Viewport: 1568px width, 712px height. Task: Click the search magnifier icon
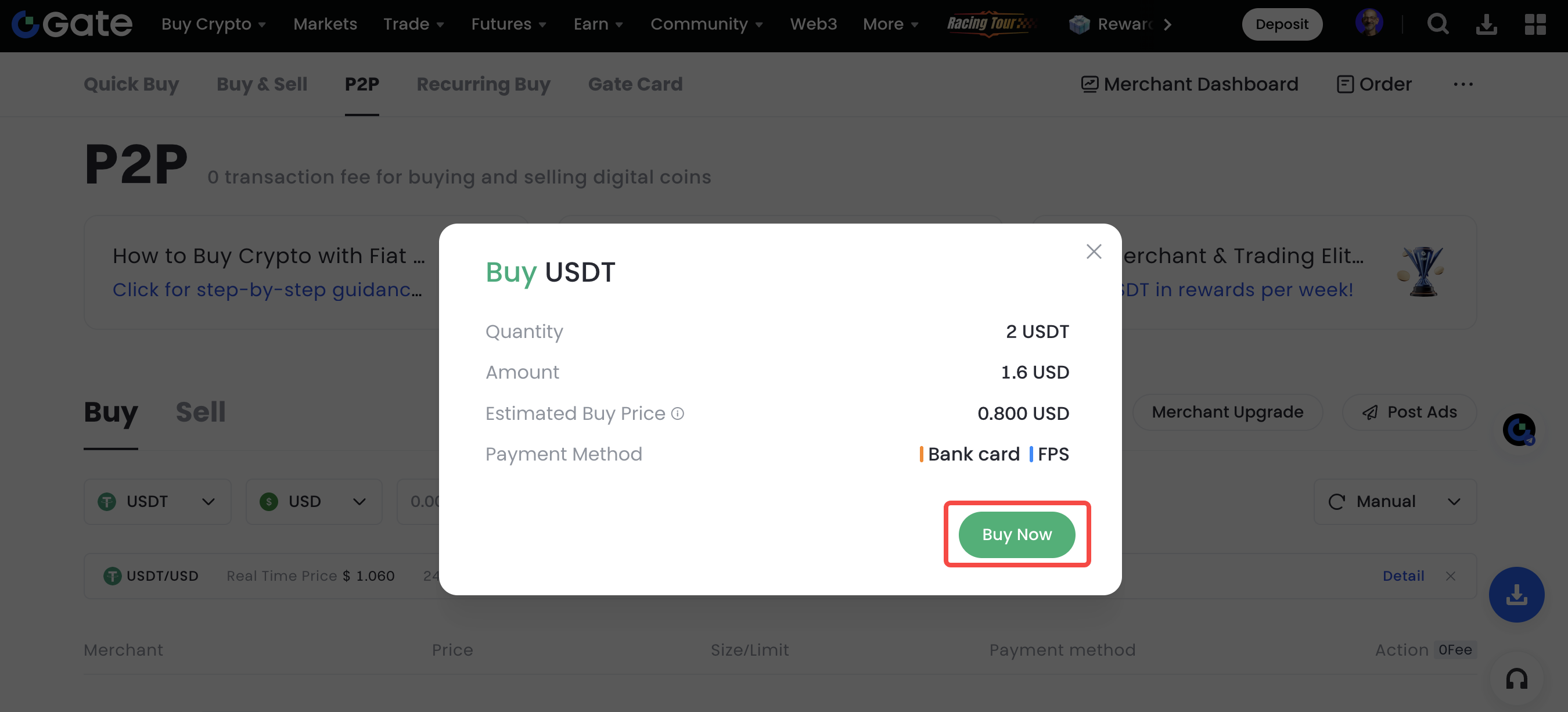1438,24
